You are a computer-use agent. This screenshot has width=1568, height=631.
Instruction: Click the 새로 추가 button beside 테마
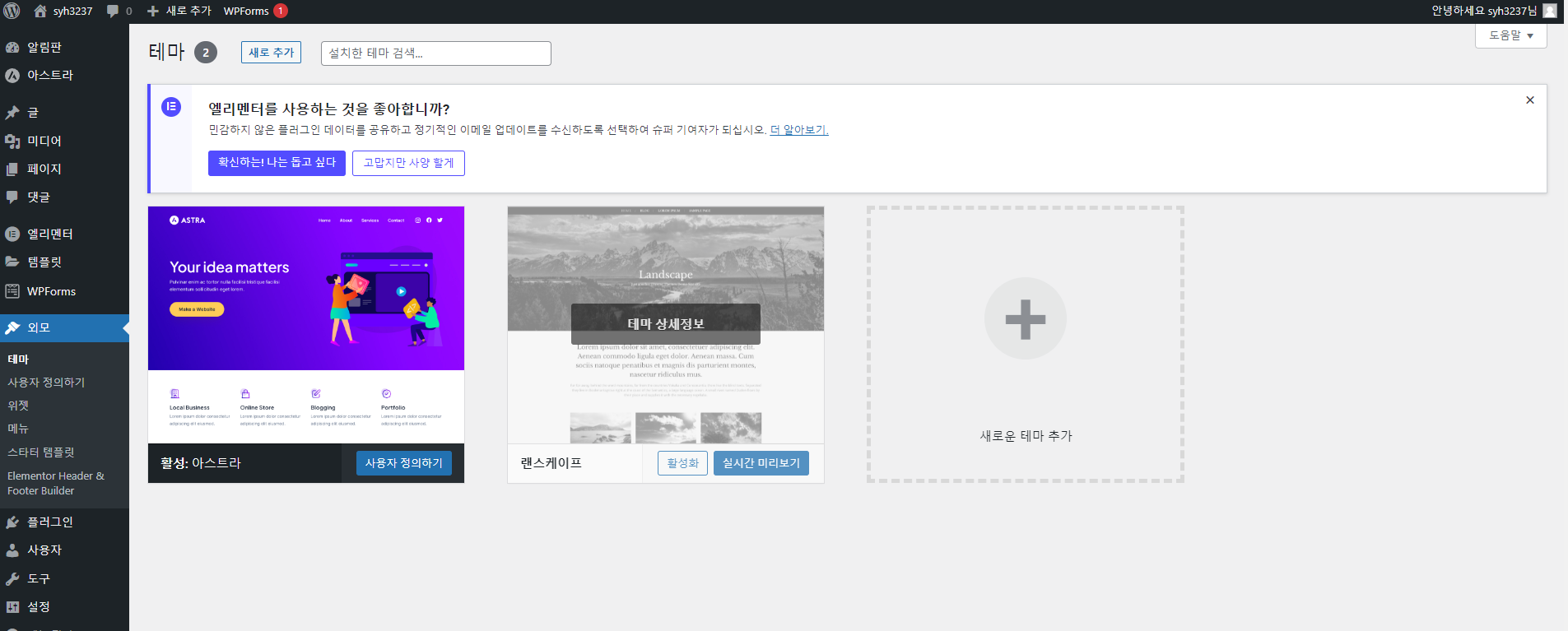[271, 52]
